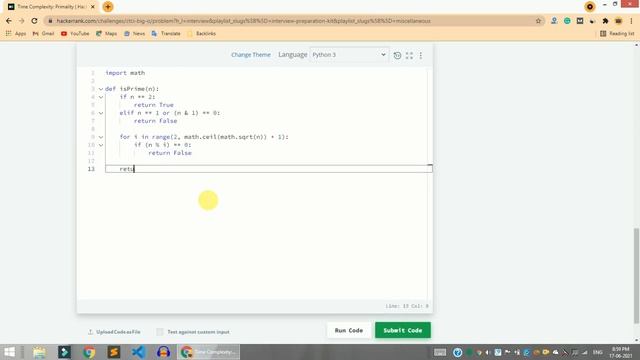Open the YouTube bookmark
Viewport: 640px width, 360px height.
75,33
